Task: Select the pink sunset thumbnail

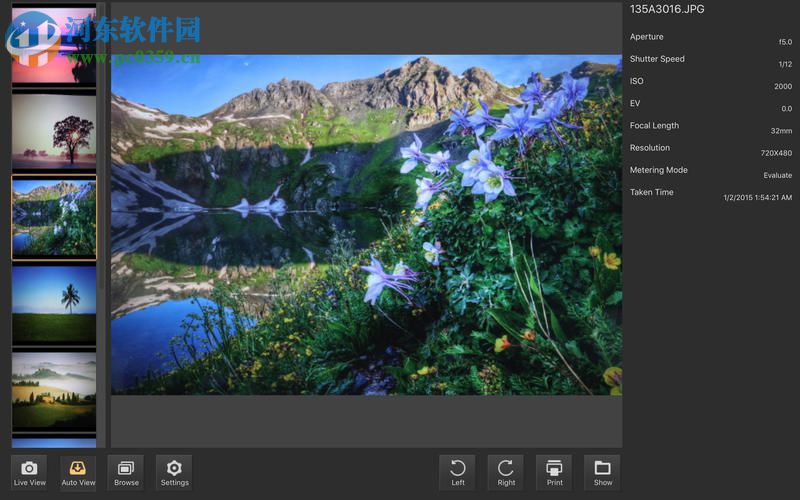Action: point(54,45)
